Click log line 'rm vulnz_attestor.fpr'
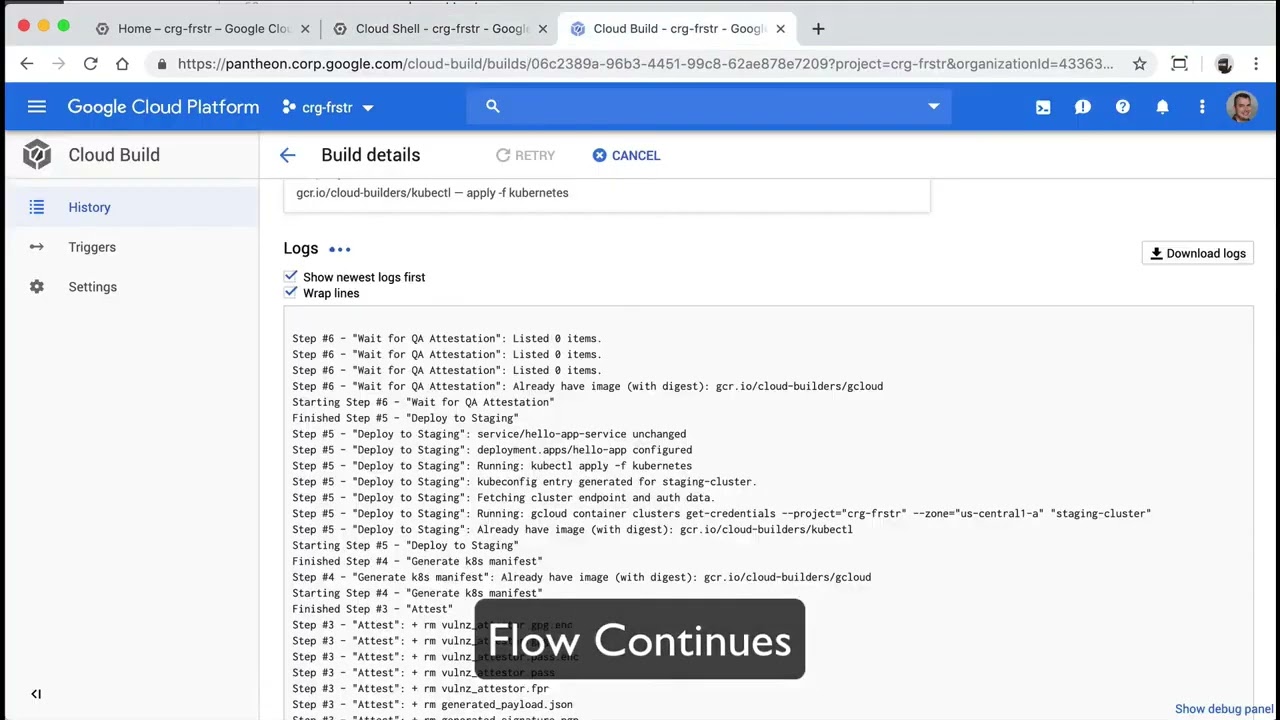Image resolution: width=1280 pixels, height=720 pixels. click(x=420, y=688)
